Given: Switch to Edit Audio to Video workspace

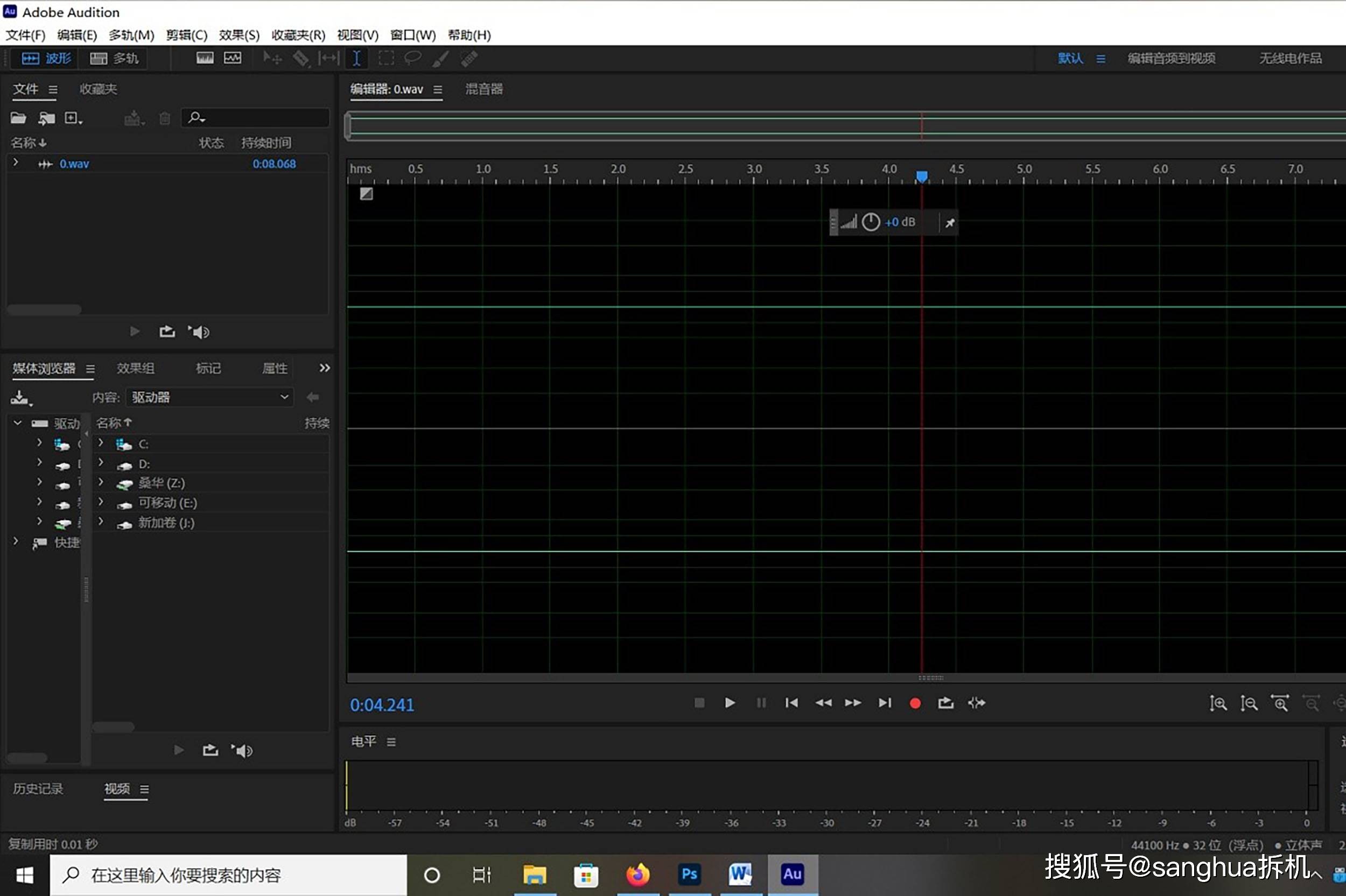Looking at the screenshot, I should [x=1170, y=58].
